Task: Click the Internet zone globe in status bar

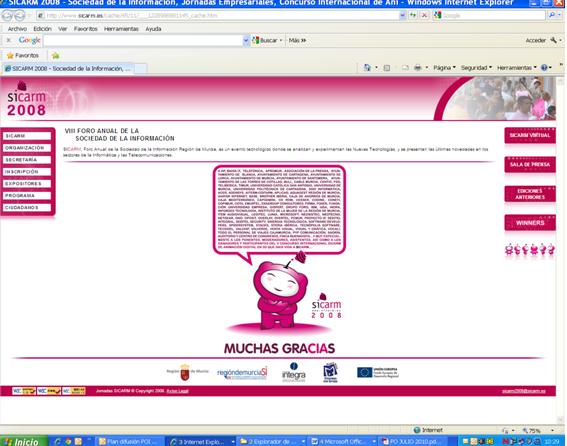Action: coord(417,430)
